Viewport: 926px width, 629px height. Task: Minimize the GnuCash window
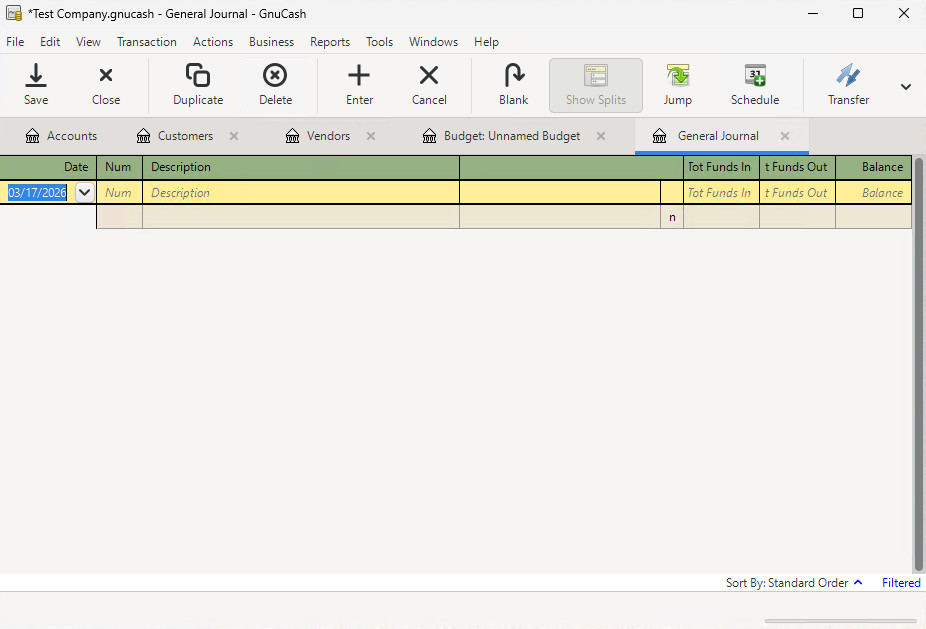(813, 13)
